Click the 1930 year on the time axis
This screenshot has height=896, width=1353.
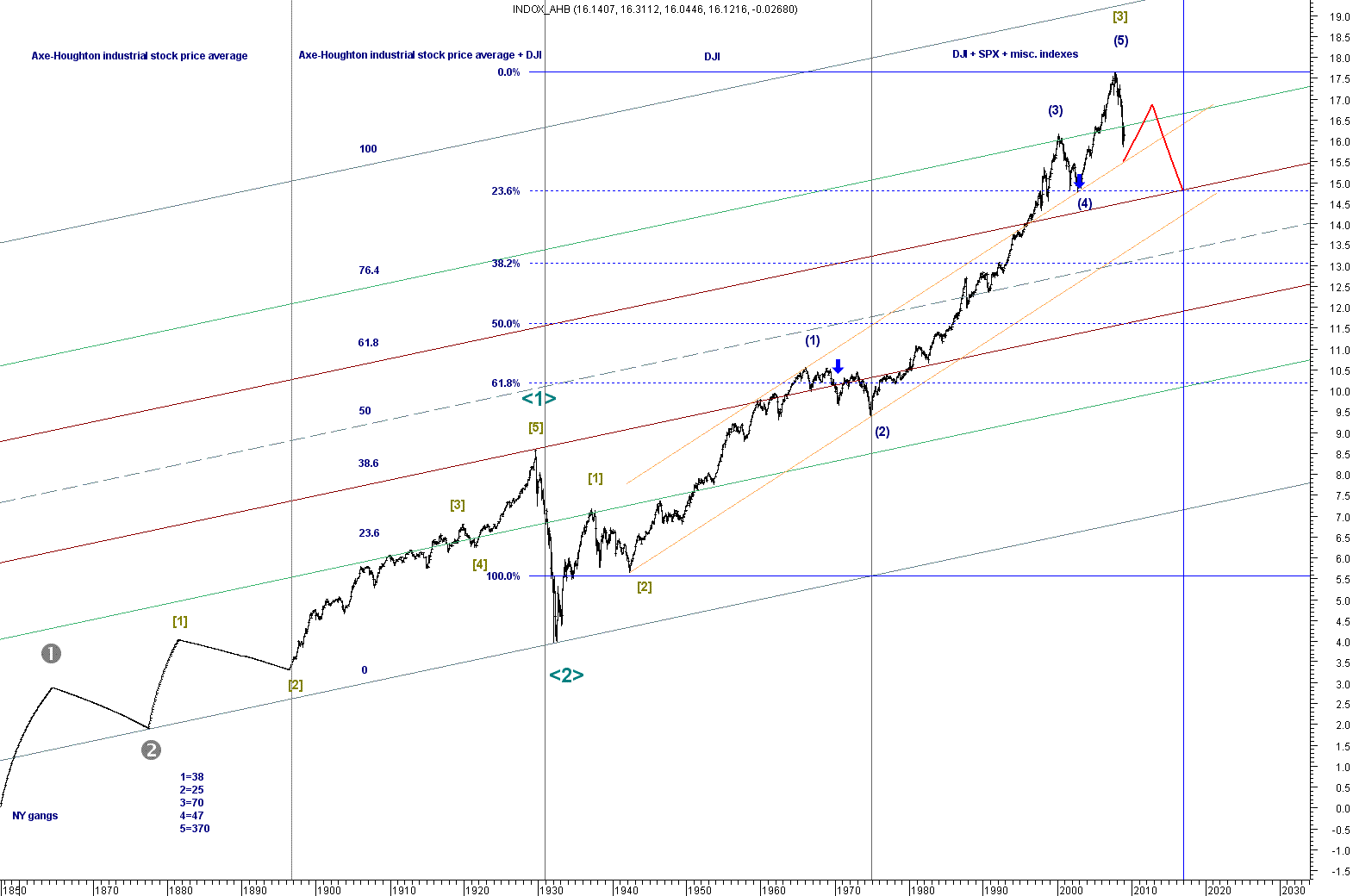click(x=551, y=890)
